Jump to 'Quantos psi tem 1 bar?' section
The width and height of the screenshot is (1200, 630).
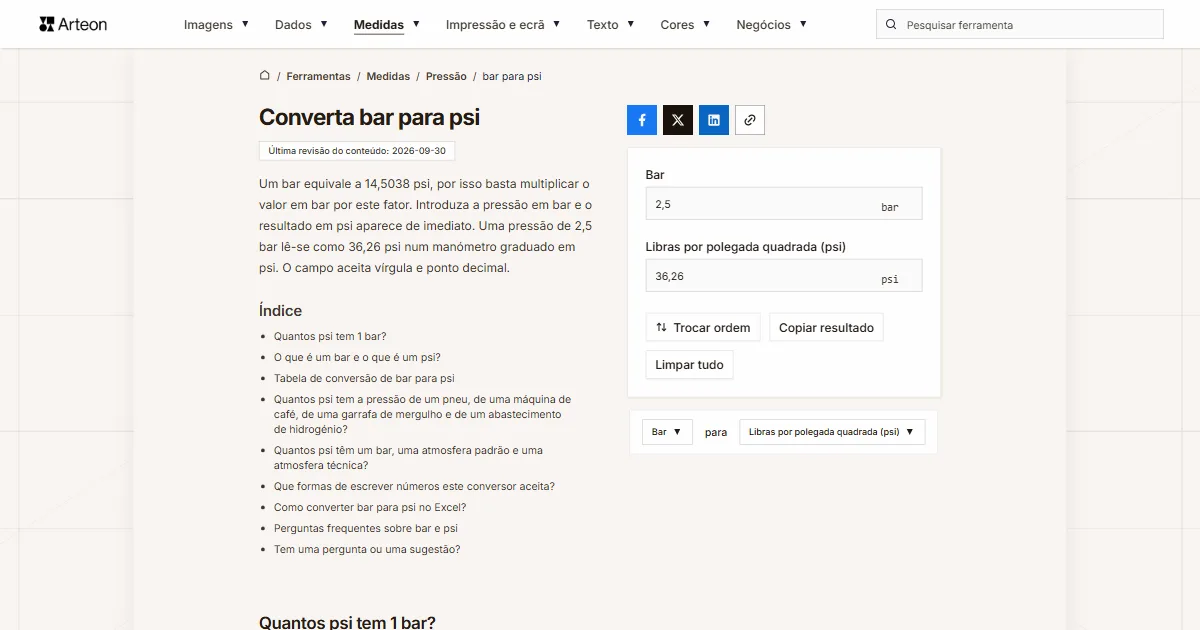[x=330, y=337]
